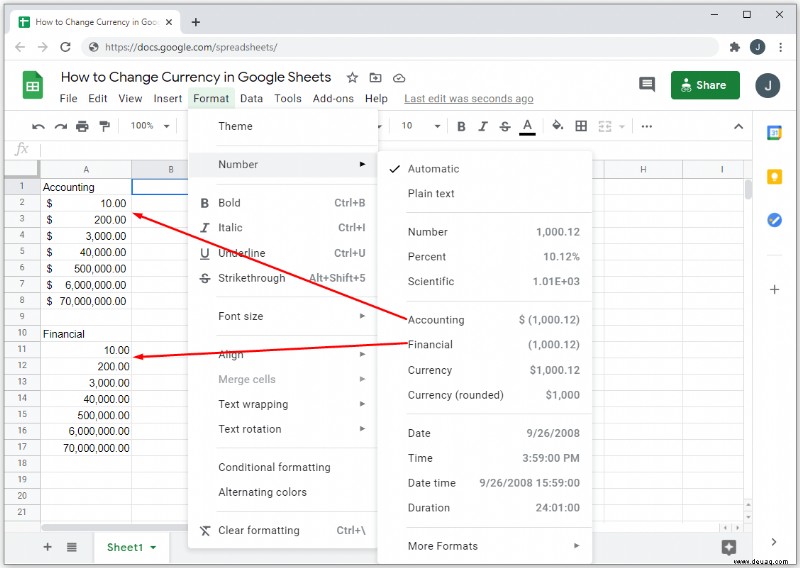The width and height of the screenshot is (800, 568).
Task: Expand the Text rotation submenu
Action: (x=283, y=429)
